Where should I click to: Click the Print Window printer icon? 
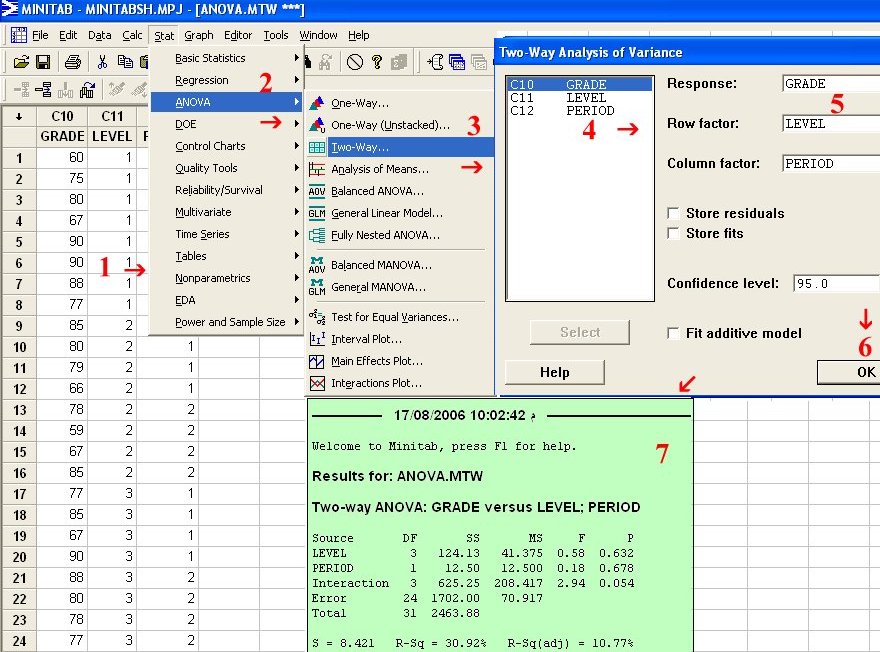[x=72, y=62]
